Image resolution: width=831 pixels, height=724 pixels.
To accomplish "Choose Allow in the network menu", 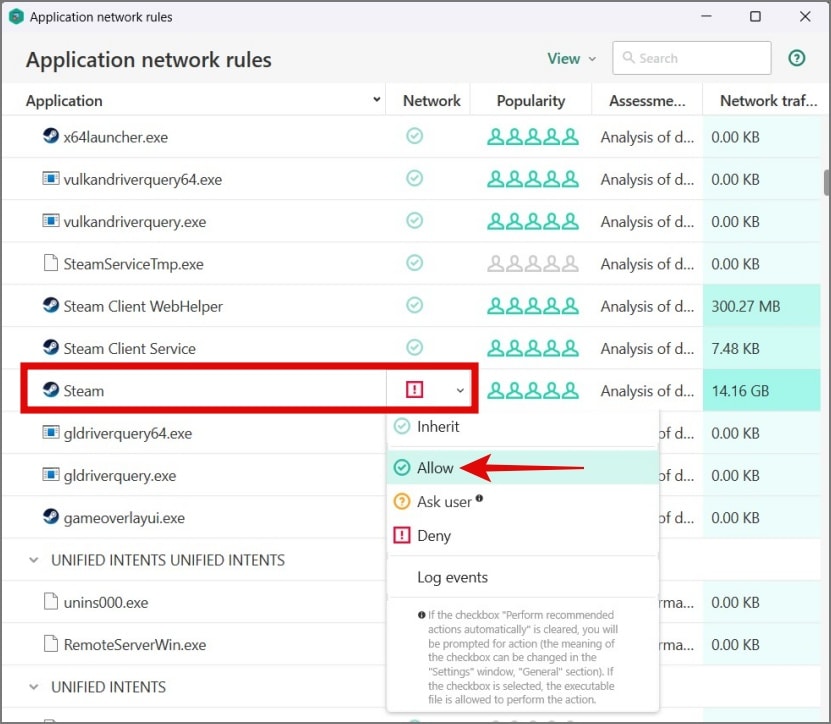I will (523, 467).
